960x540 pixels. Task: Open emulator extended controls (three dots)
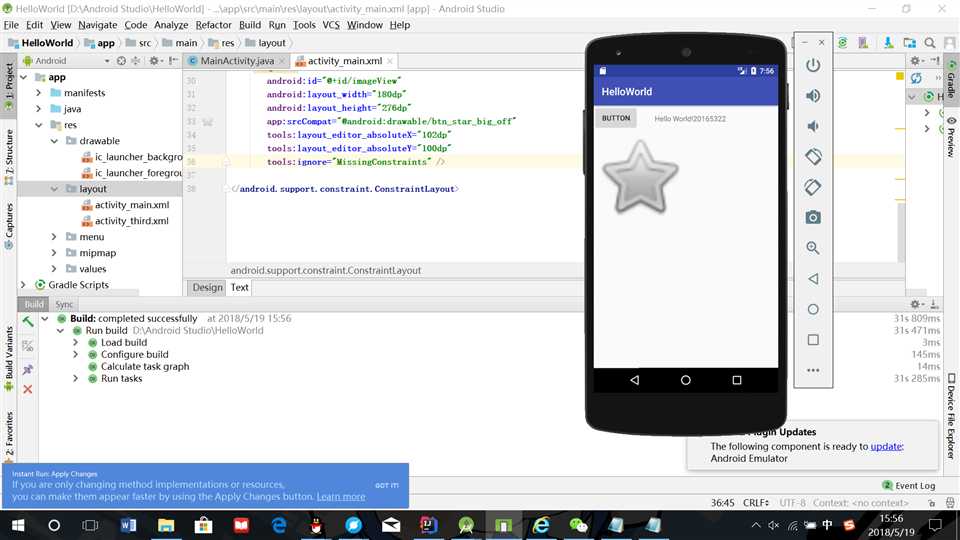pyautogui.click(x=813, y=370)
